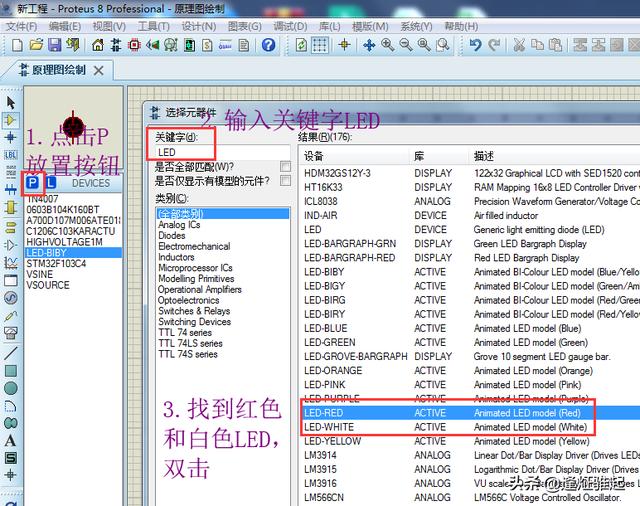Open the Help question mark icon
The image size is (640, 506).
(x=268, y=45)
